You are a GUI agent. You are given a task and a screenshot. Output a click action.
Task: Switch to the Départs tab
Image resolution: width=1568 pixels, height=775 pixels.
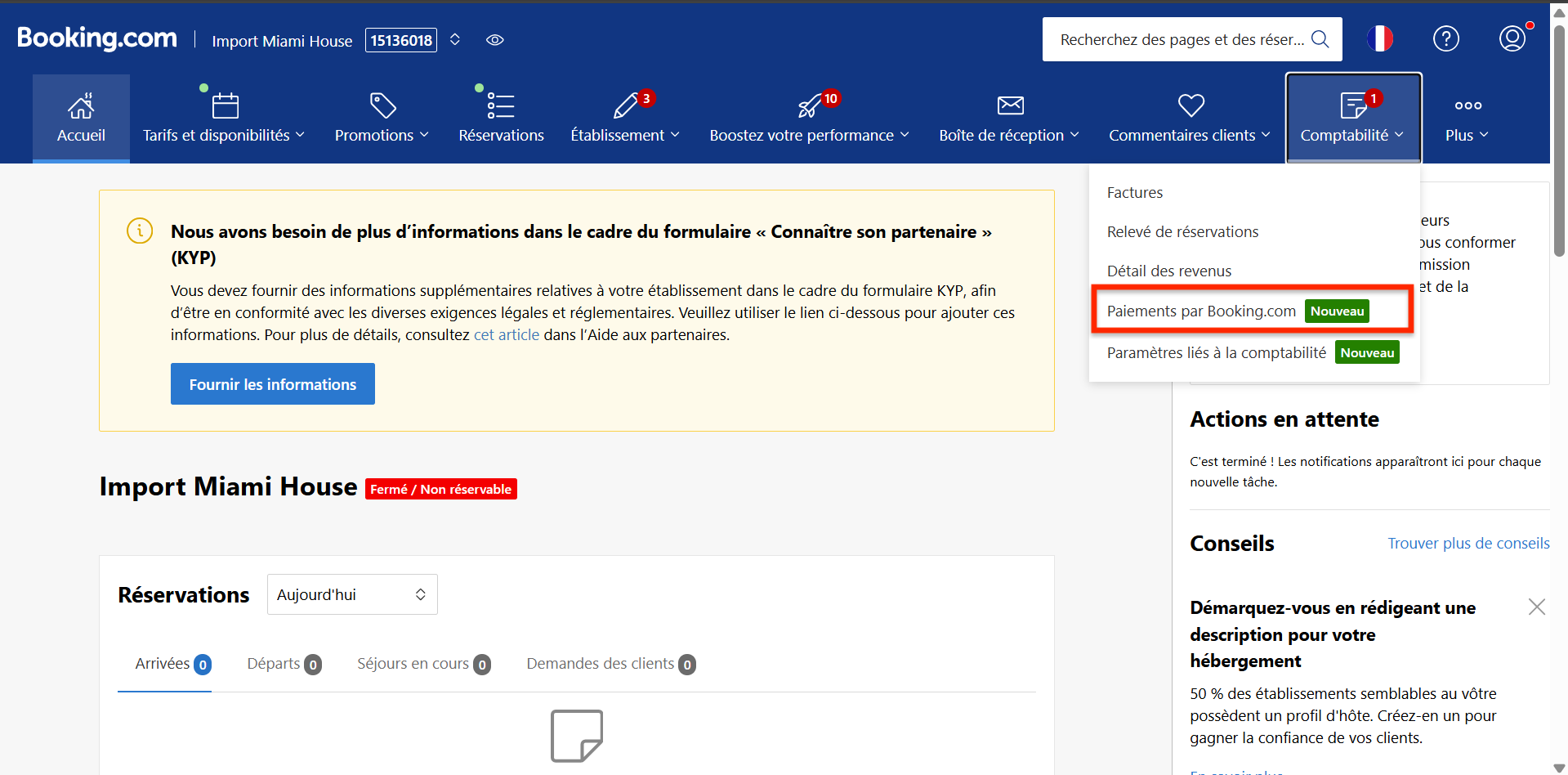tap(283, 664)
